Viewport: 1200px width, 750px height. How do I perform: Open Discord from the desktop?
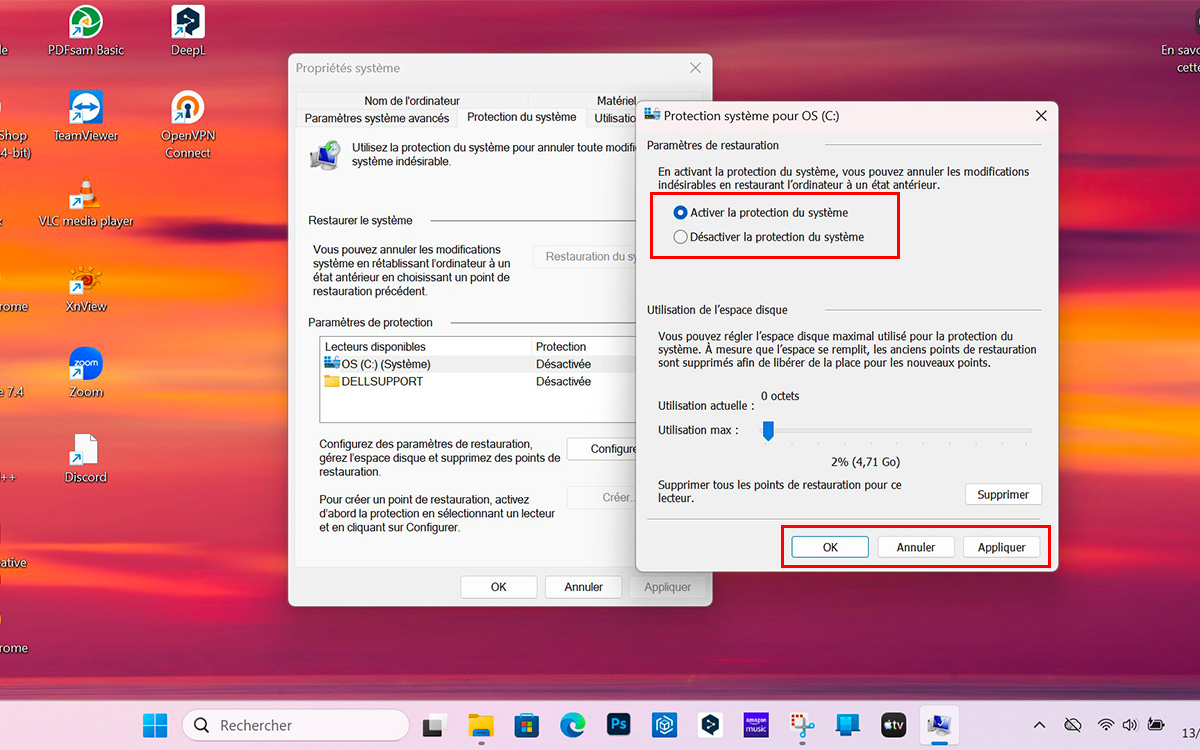(85, 450)
